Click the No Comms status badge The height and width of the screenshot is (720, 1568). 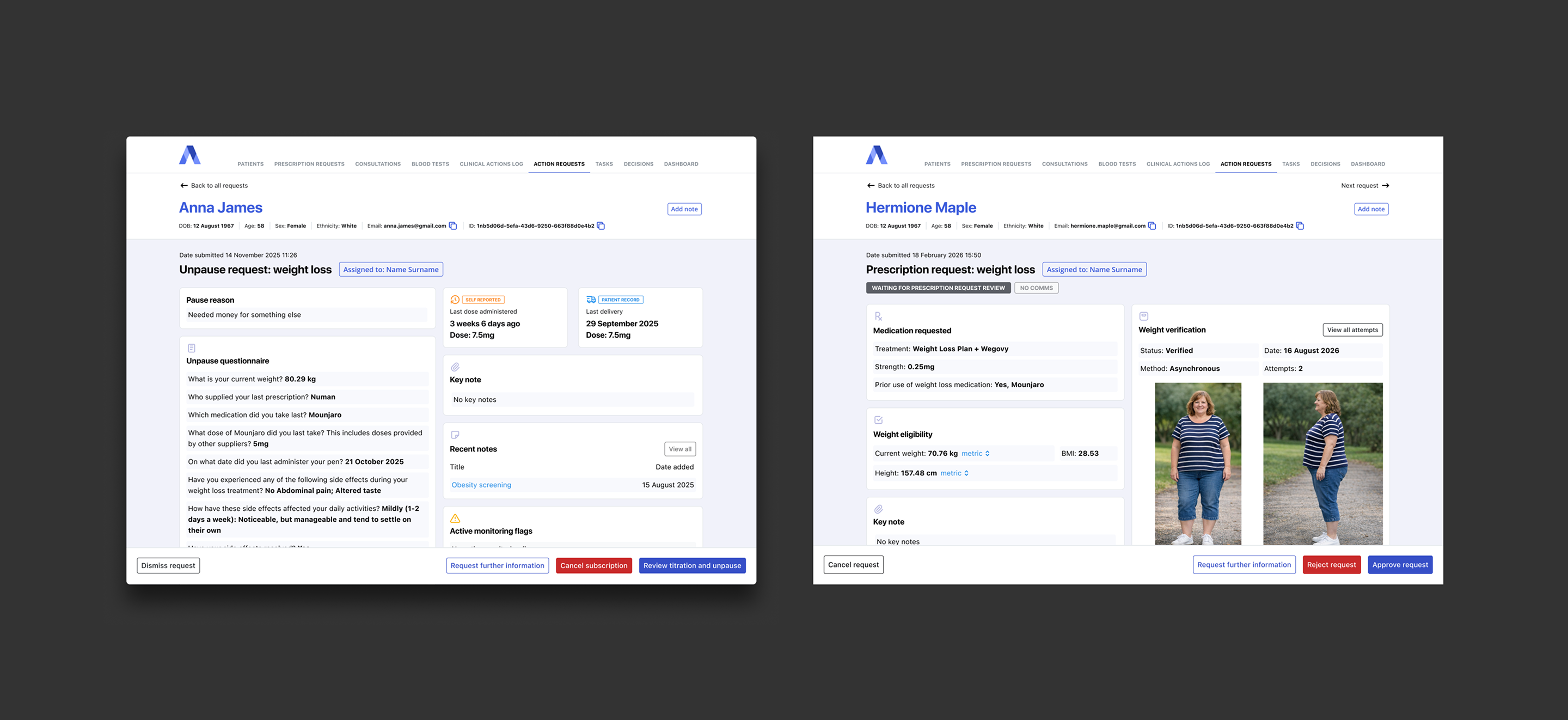[1036, 288]
